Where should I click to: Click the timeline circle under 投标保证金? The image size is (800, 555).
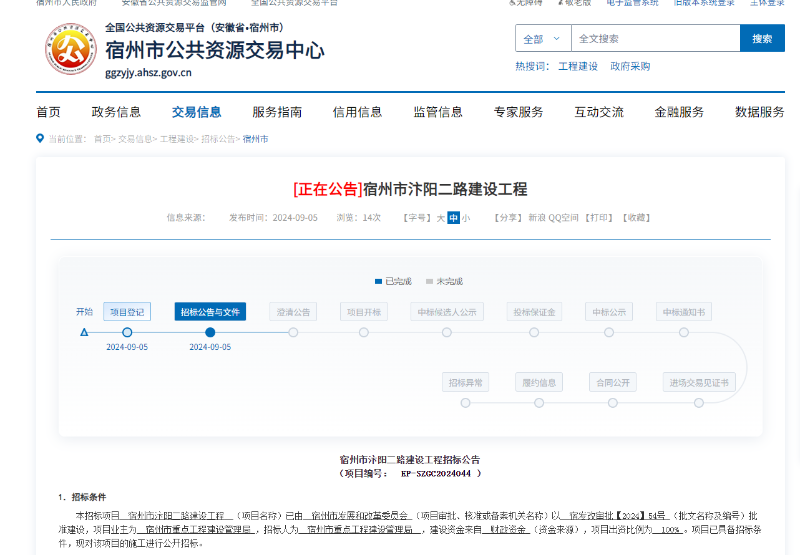[534, 333]
